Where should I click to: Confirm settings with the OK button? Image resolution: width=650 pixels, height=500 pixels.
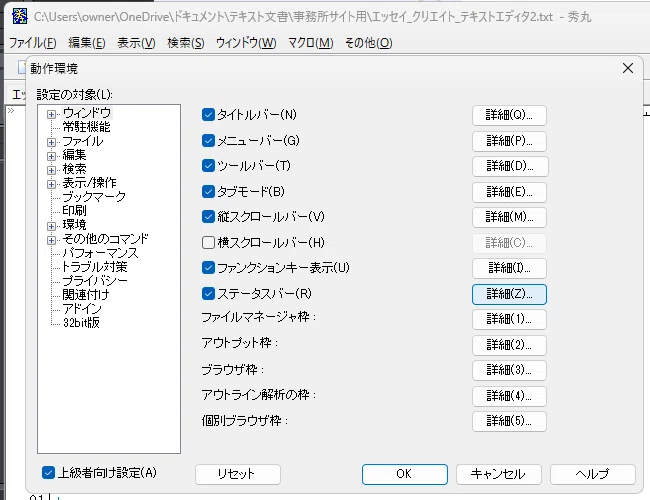[x=405, y=474]
